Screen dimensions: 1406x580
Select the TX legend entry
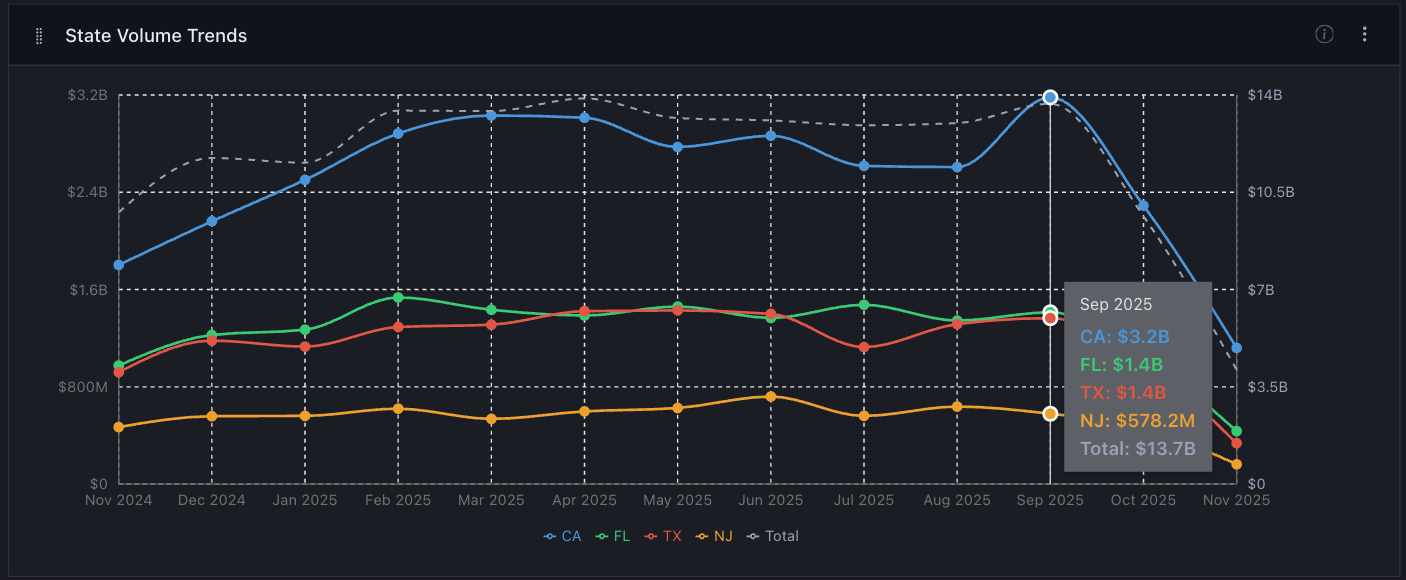[x=671, y=536]
